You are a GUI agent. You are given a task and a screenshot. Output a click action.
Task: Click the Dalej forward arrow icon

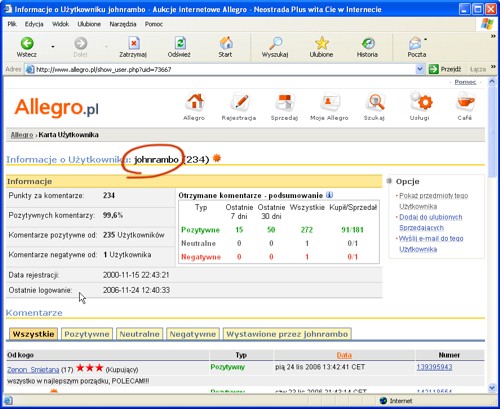[80, 43]
